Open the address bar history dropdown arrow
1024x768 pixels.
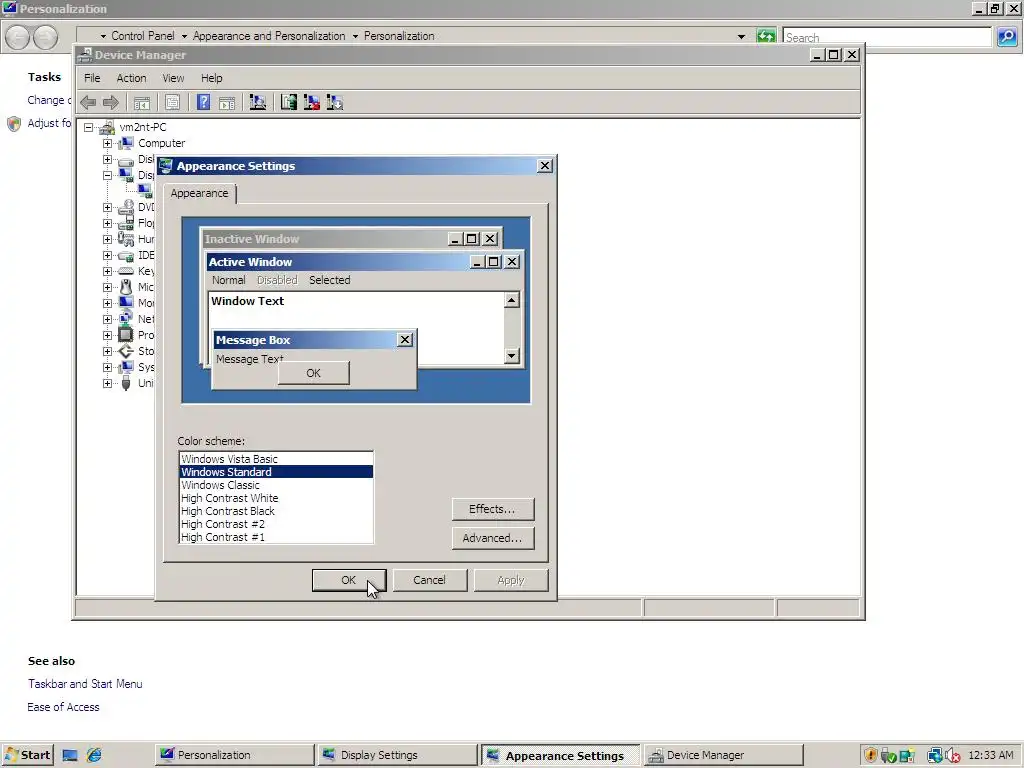click(741, 37)
